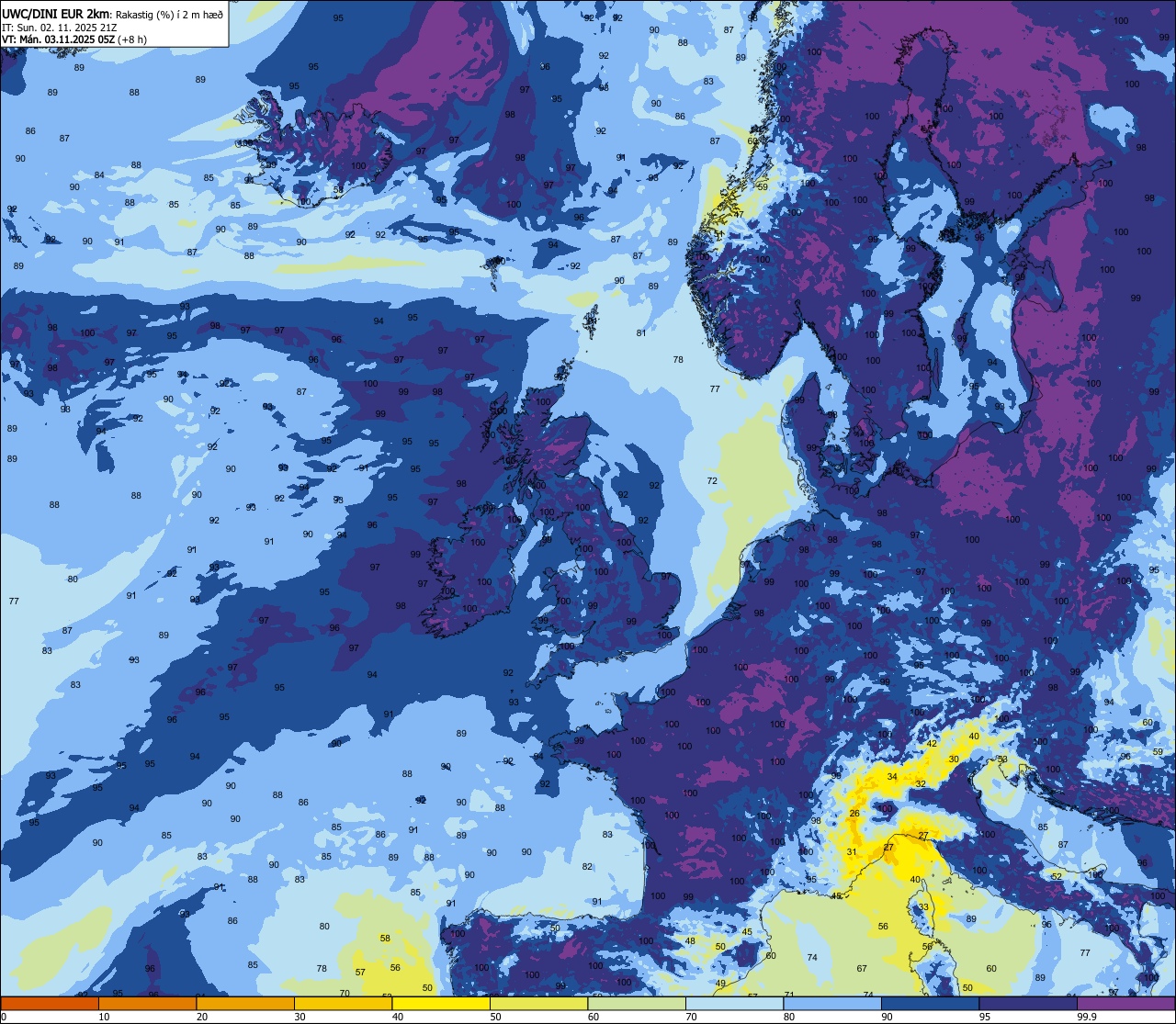The width and height of the screenshot is (1176, 1024).
Task: Click the humidity value "84" southwest of Iceland
Action: point(99,175)
